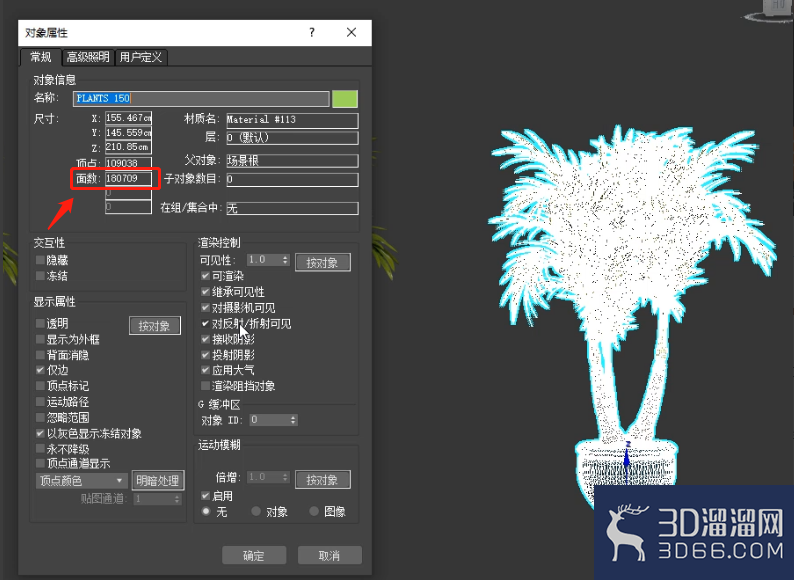The image size is (794, 580).
Task: Open the 顶点颜色 dropdown
Action: [81, 480]
